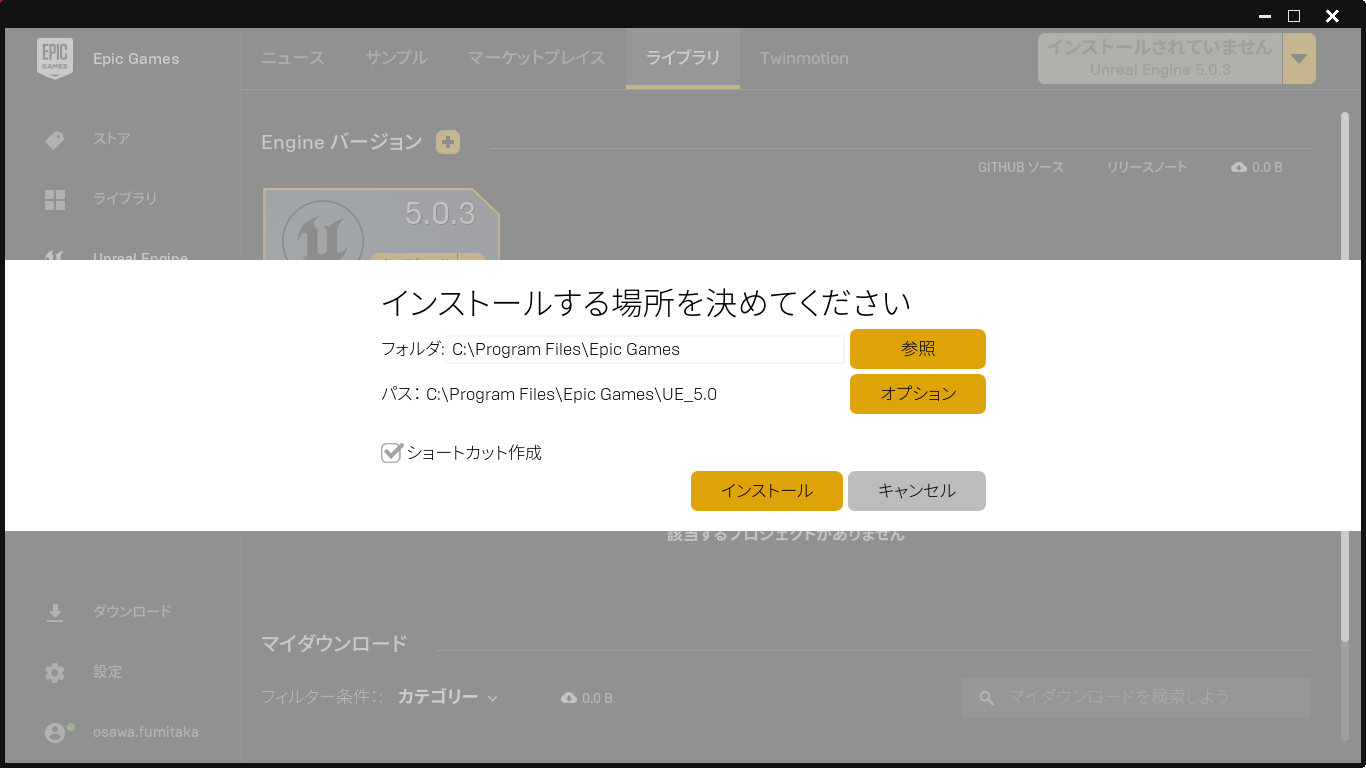
Task: Add engine version with plus icon
Action: point(448,142)
